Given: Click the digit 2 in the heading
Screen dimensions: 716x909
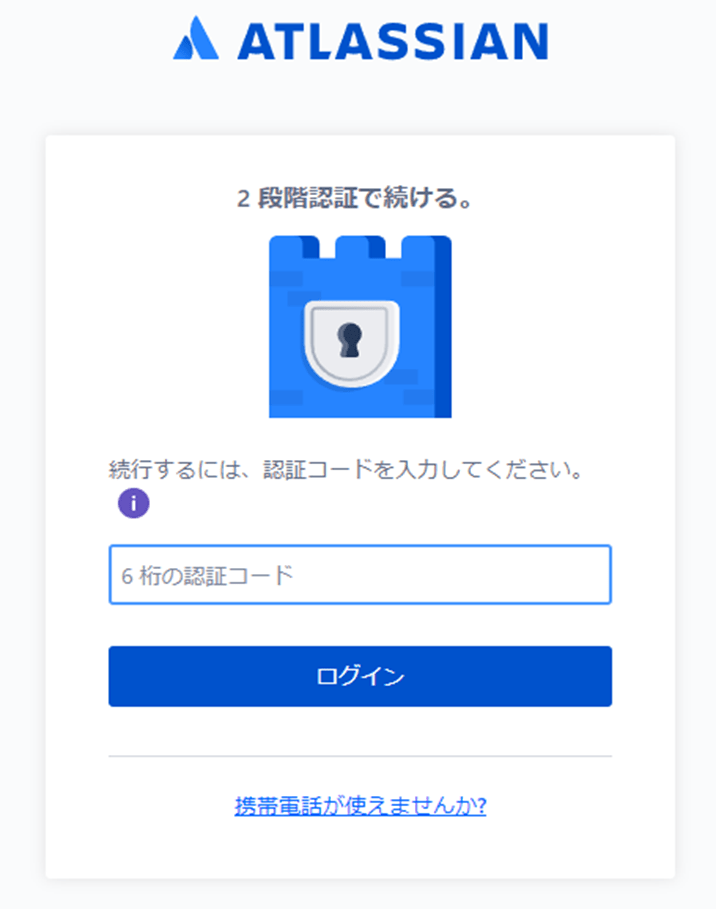Looking at the screenshot, I should tap(243, 199).
